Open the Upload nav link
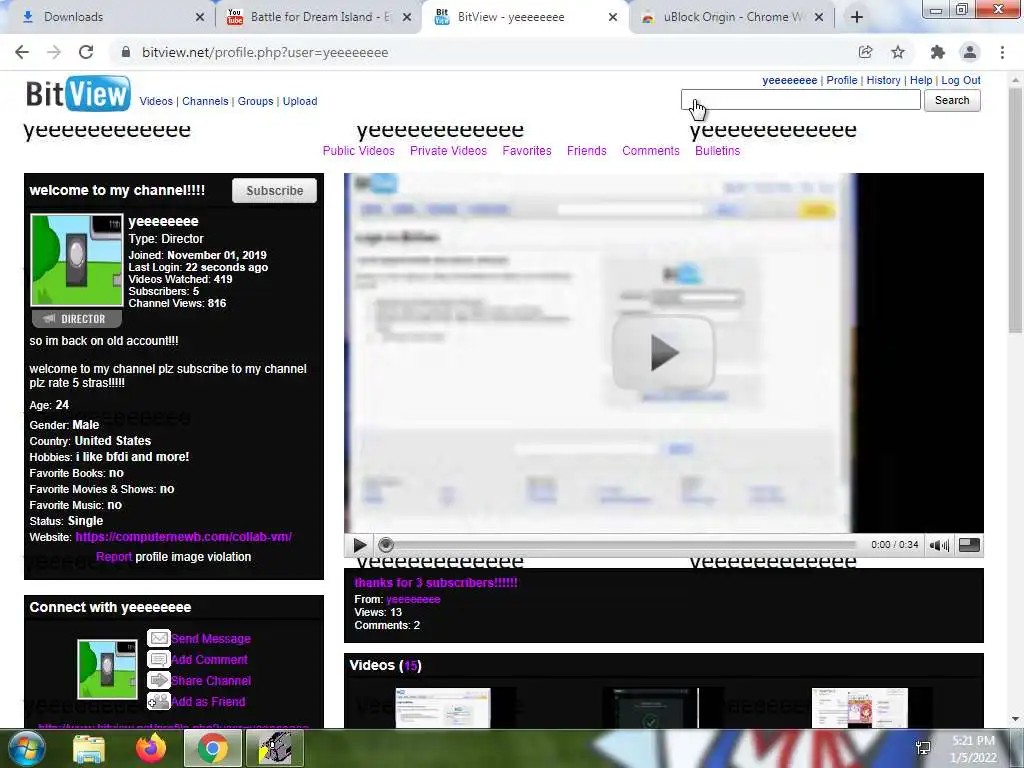 point(300,101)
